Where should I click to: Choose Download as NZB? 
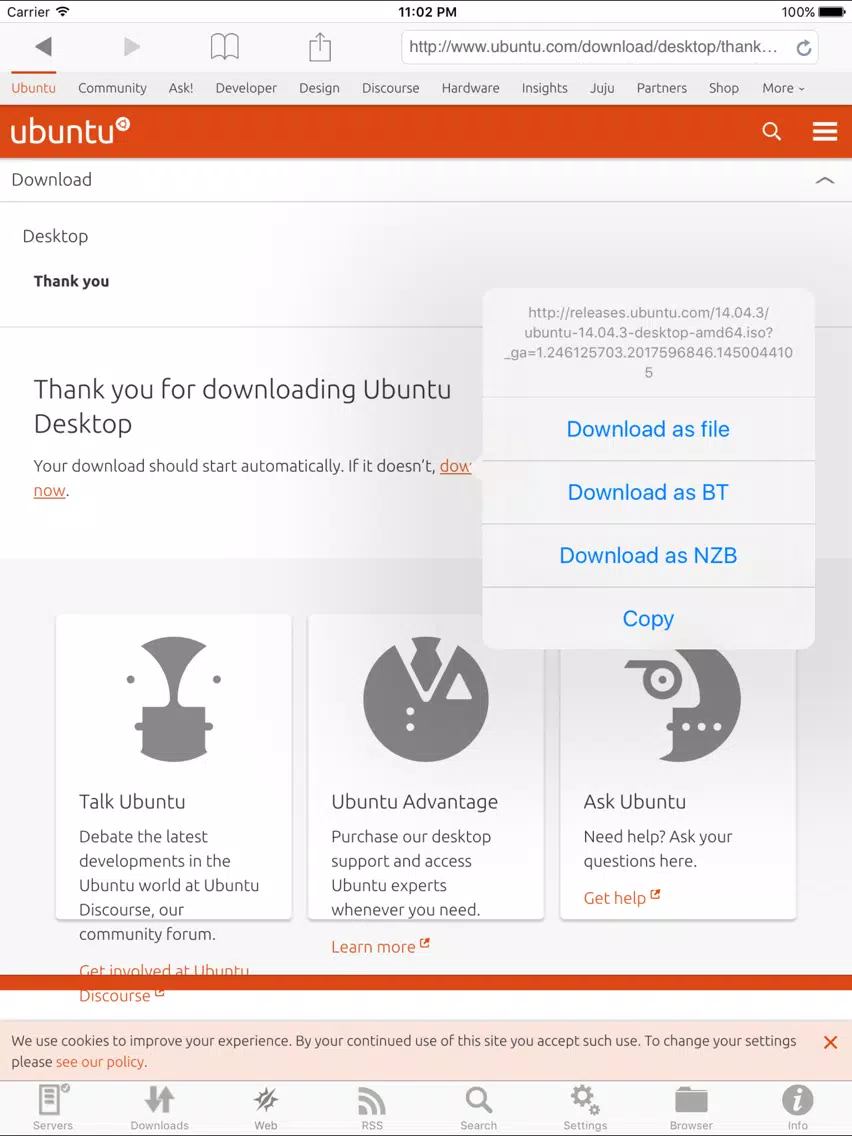click(x=648, y=555)
